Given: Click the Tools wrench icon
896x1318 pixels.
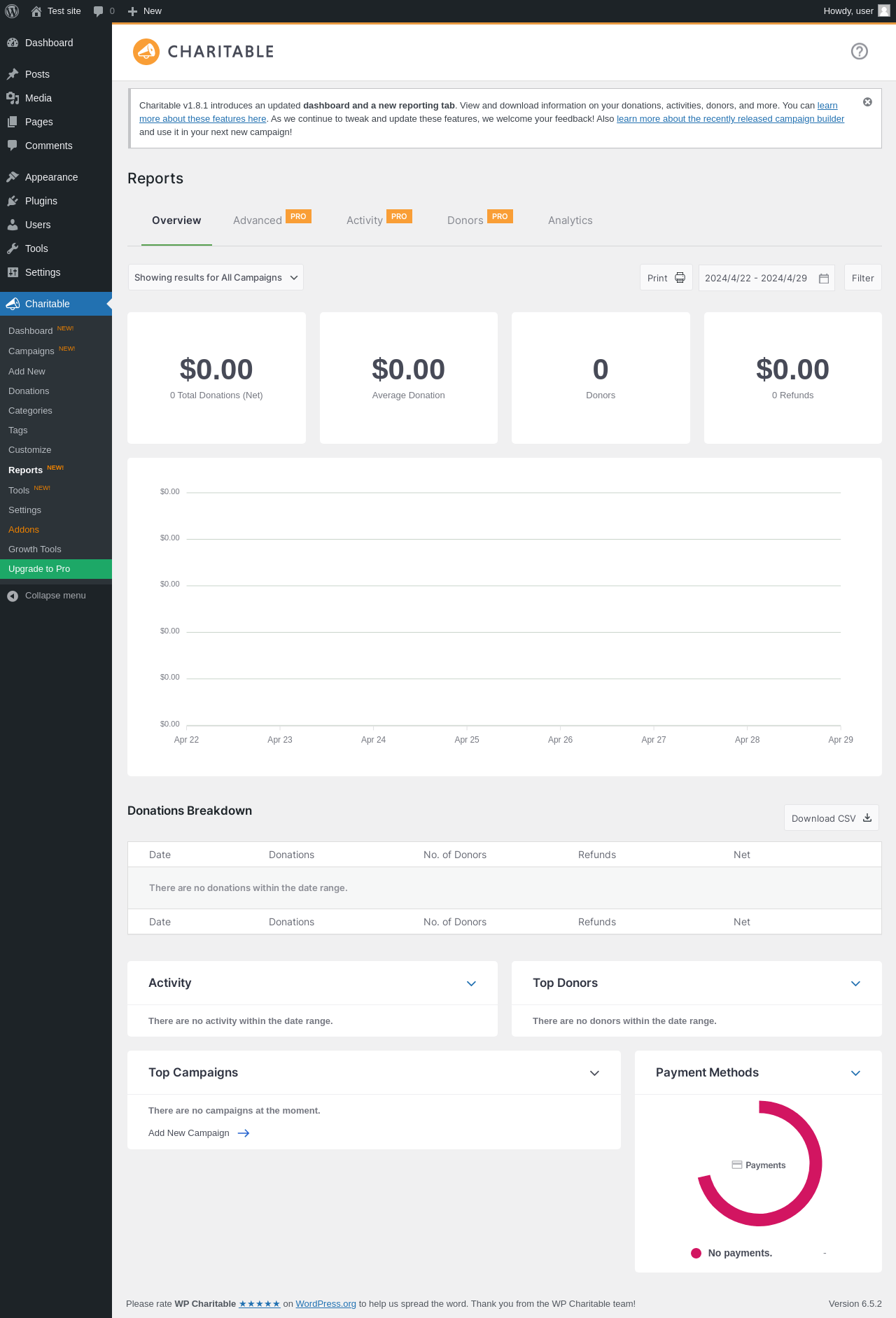Looking at the screenshot, I should pos(13,248).
